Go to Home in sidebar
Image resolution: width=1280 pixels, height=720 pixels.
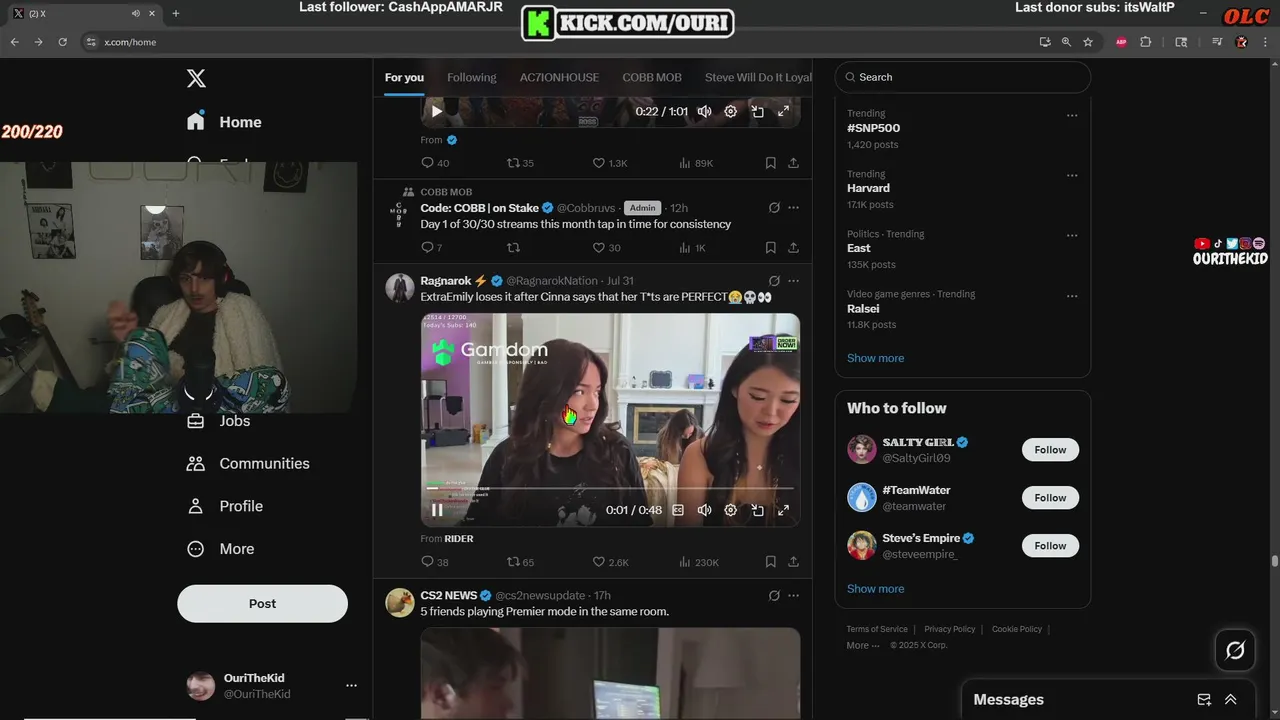point(224,122)
